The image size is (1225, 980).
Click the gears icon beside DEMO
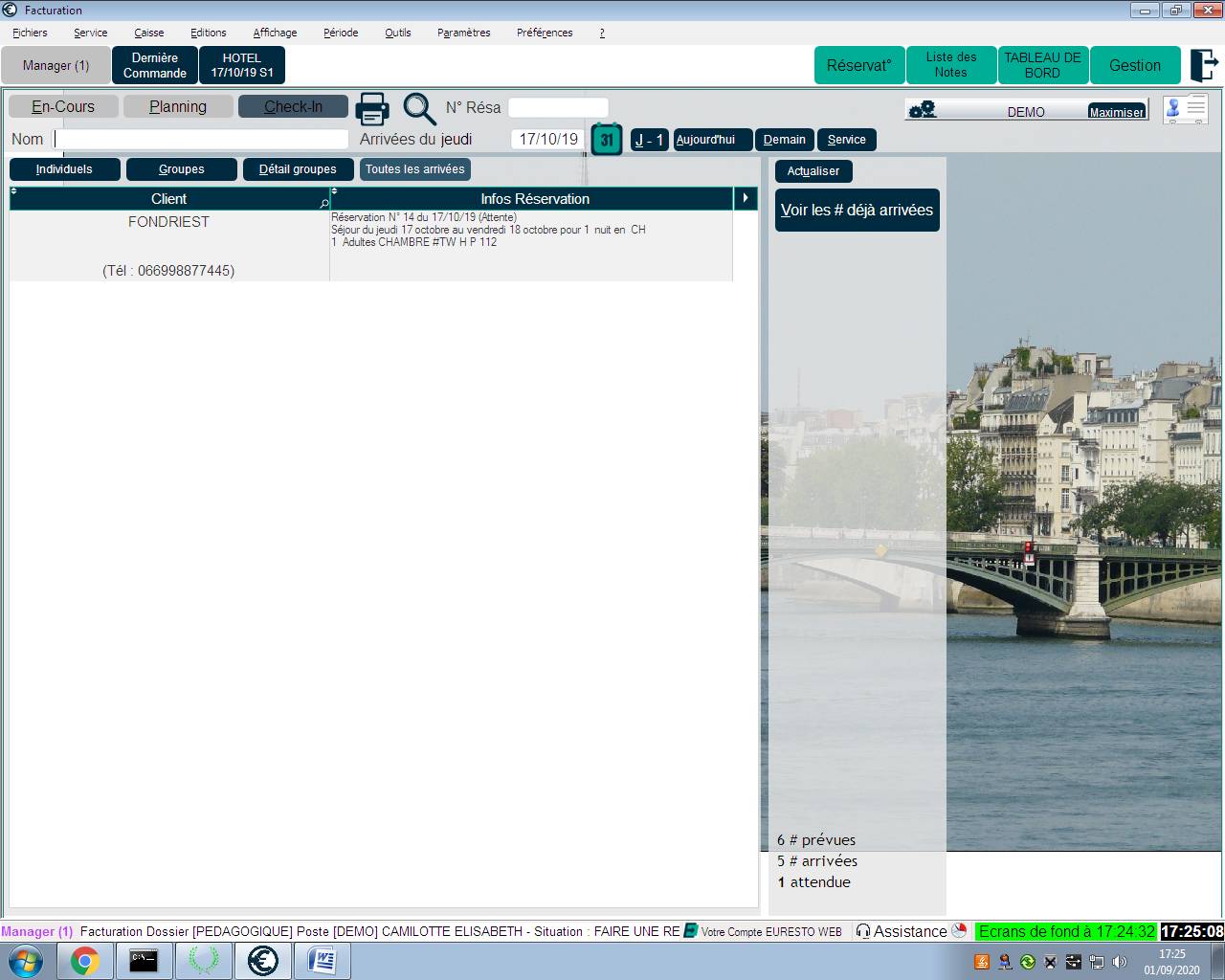[x=923, y=110]
